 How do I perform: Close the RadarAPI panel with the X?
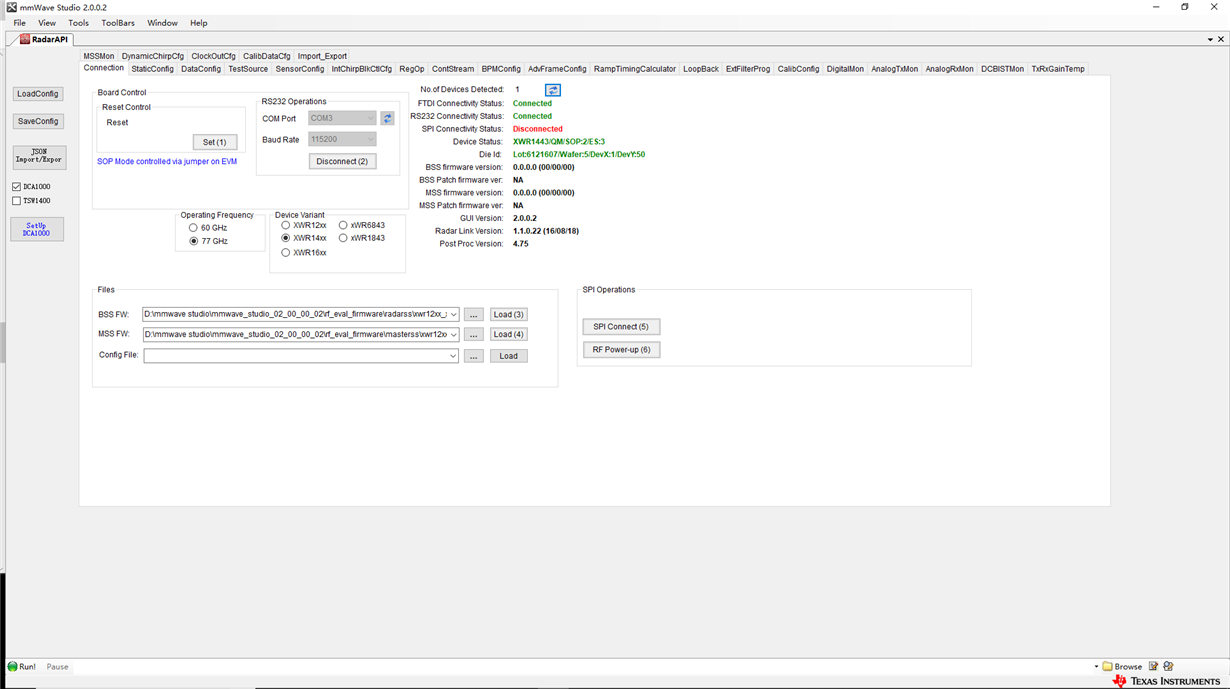(1222, 39)
